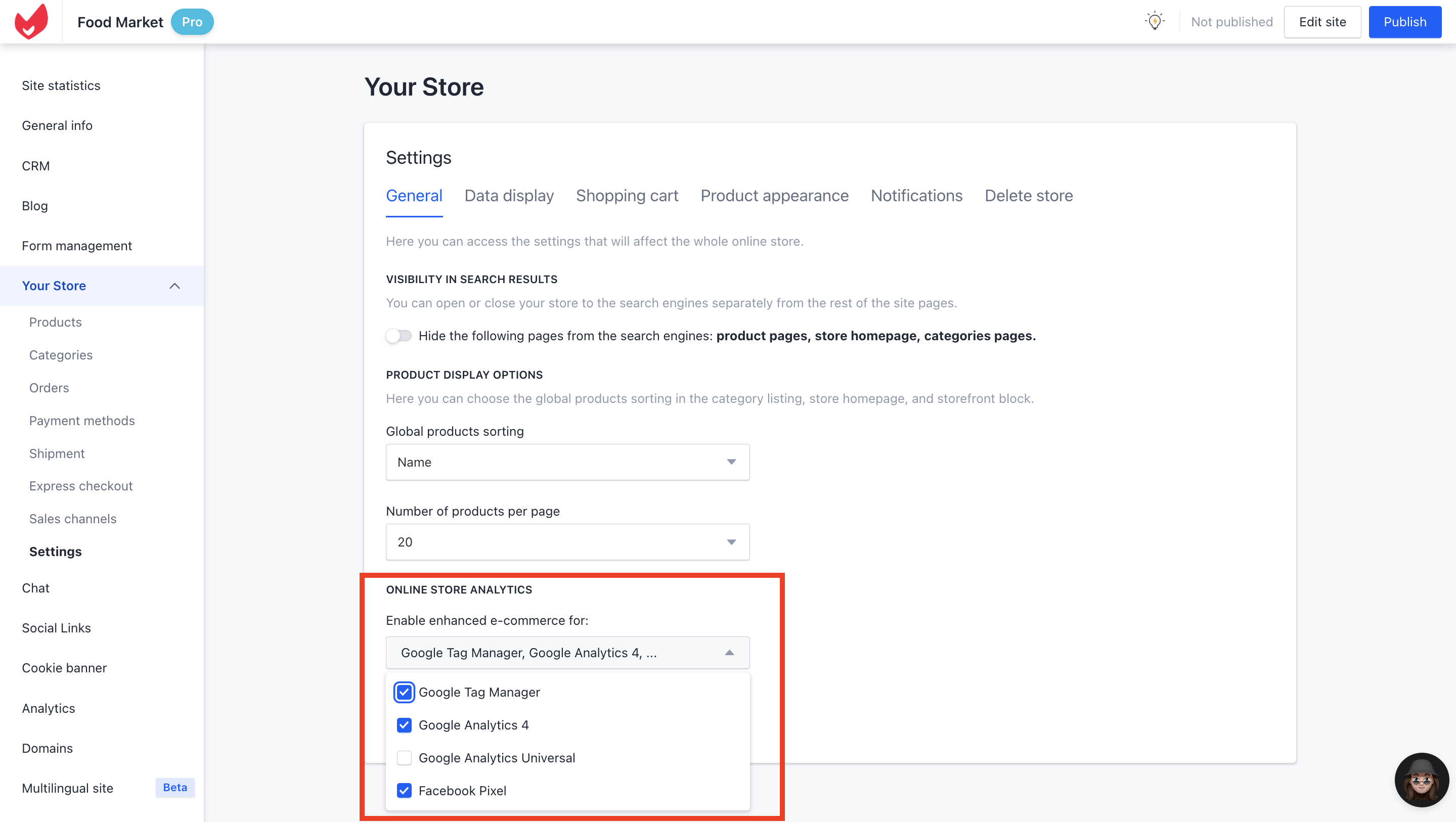
Task: Click the Food Market site name
Action: click(120, 22)
